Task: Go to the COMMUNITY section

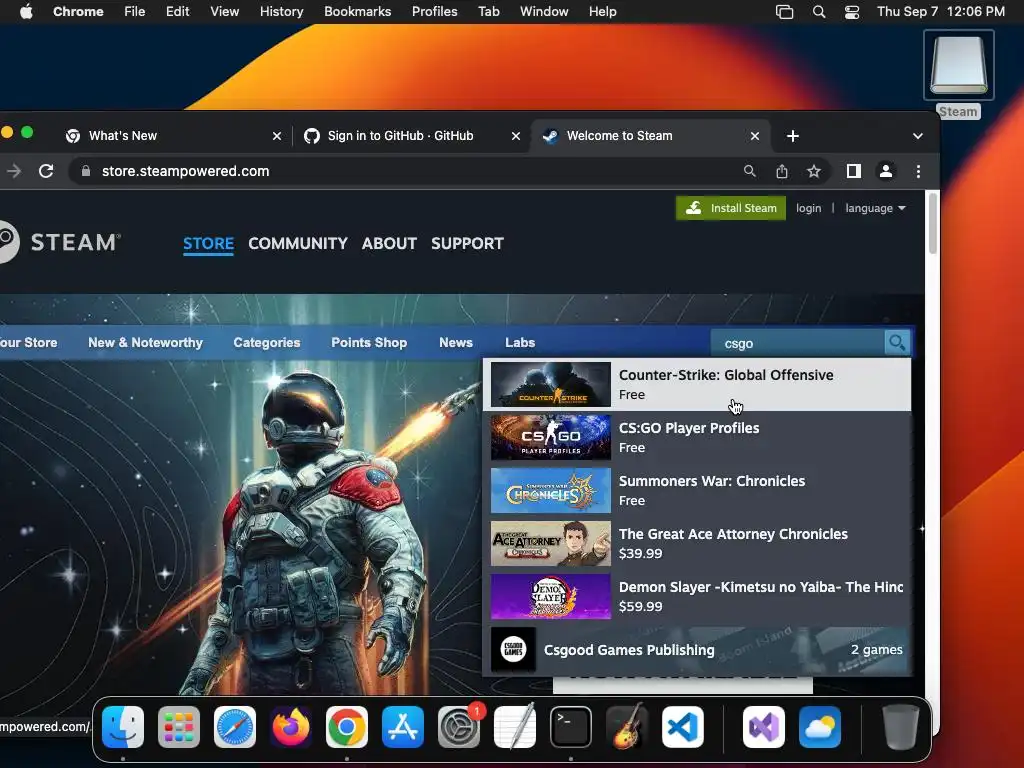Action: pos(298,244)
